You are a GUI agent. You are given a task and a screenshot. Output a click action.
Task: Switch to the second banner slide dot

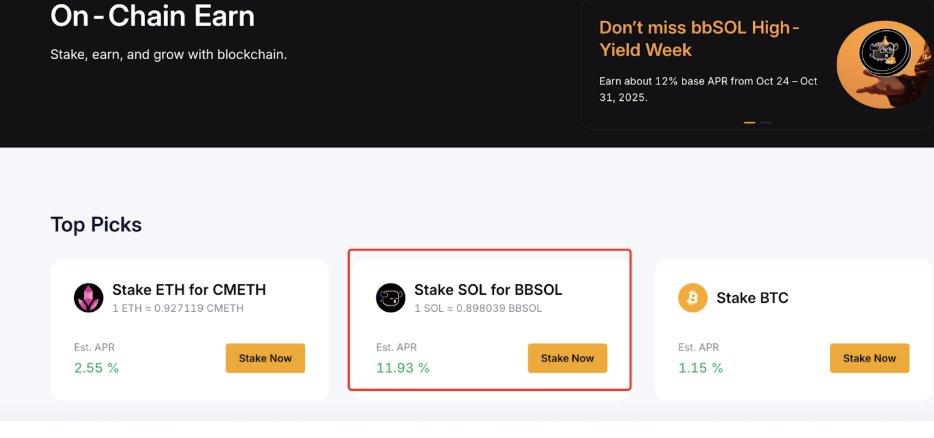(766, 123)
